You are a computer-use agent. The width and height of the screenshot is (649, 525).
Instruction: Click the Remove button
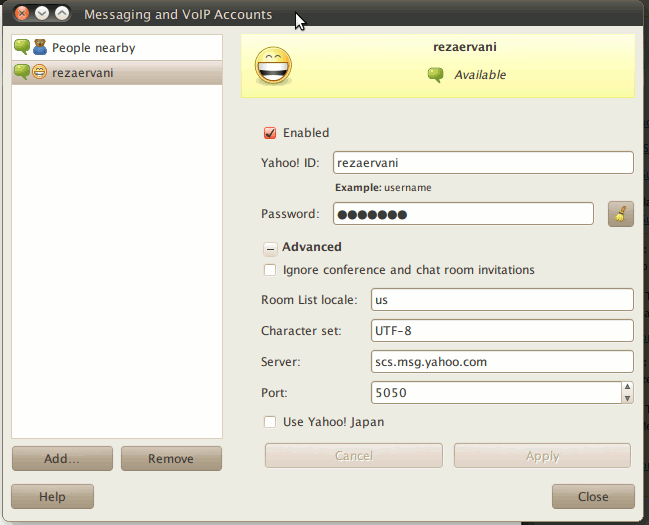click(x=171, y=458)
